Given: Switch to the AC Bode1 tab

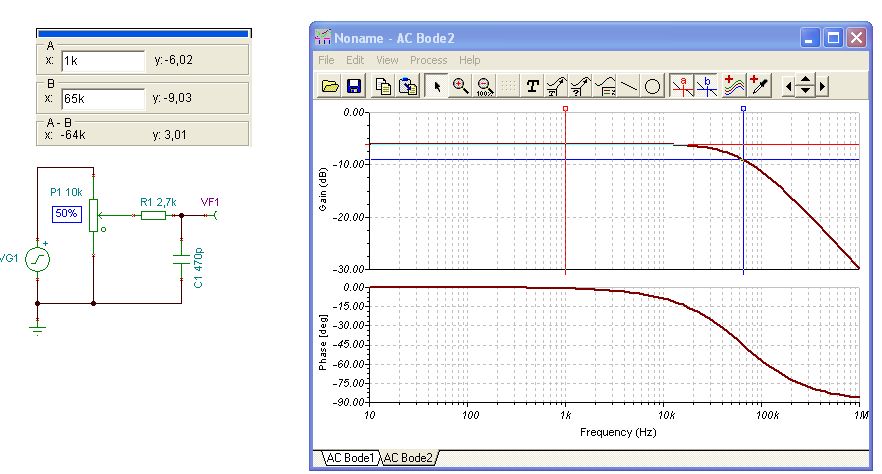Looking at the screenshot, I should 350,458.
